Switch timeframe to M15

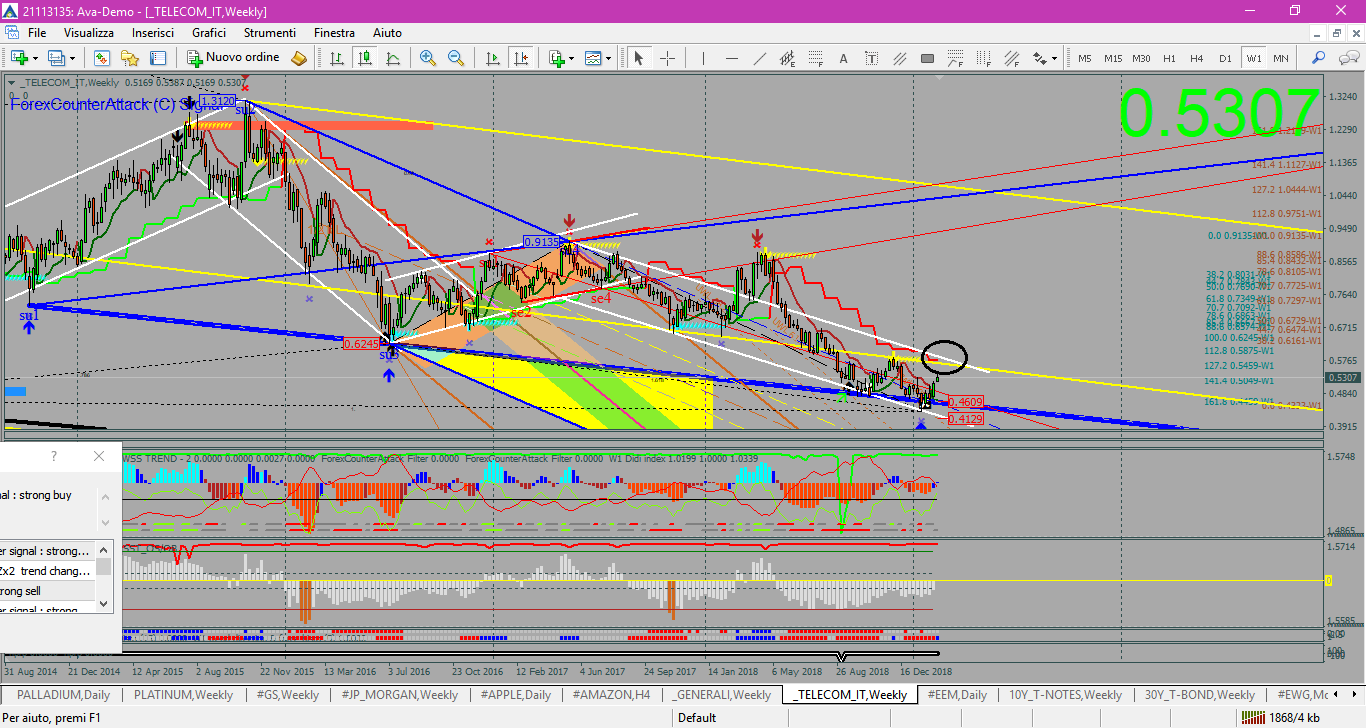[x=1113, y=58]
